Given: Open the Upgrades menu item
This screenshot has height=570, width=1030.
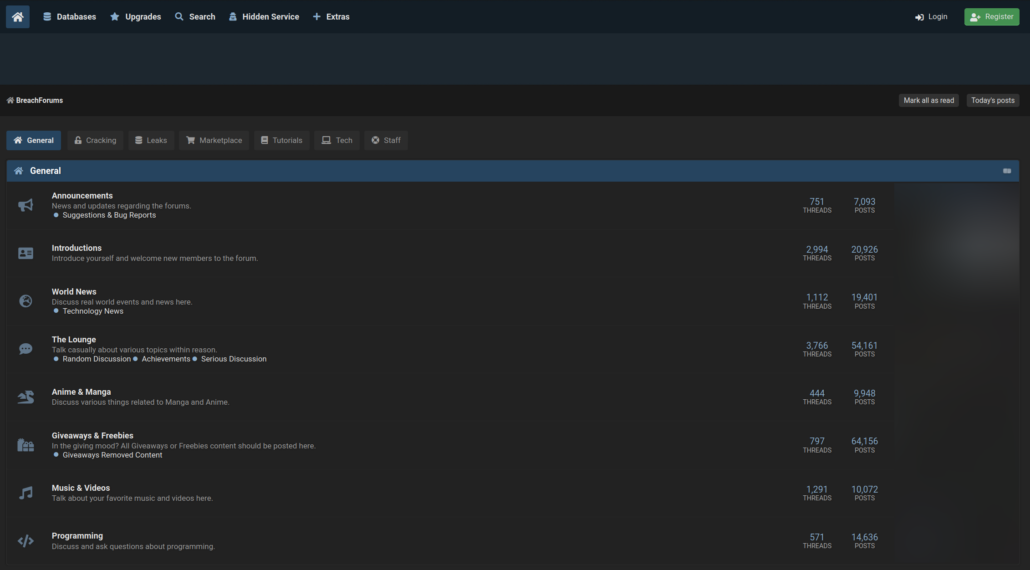Looking at the screenshot, I should click(135, 17).
